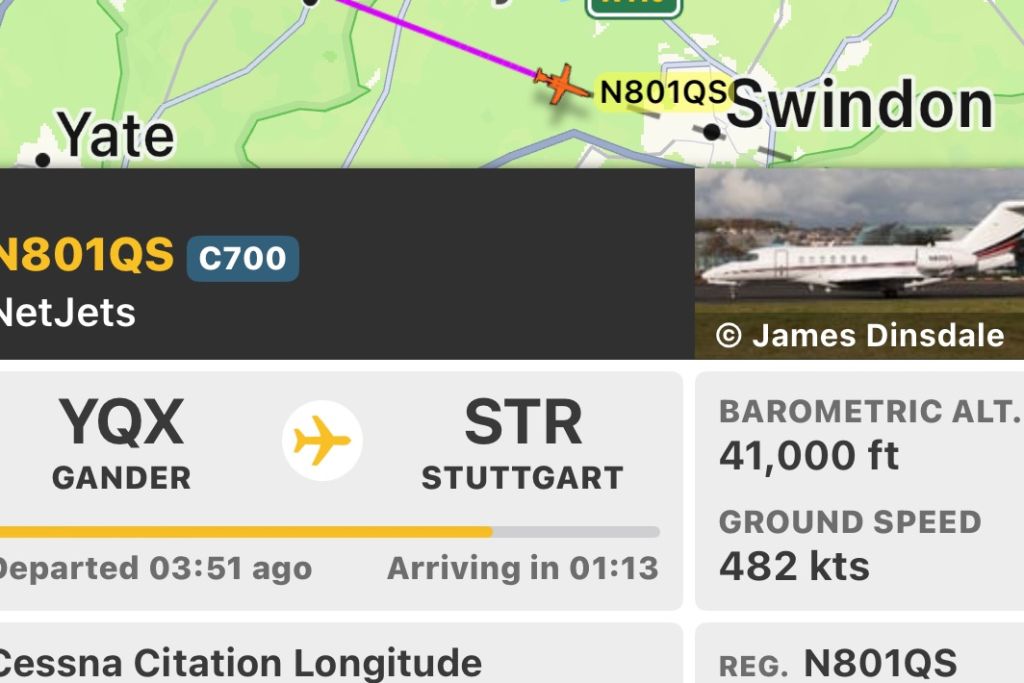Tap the N801QS flight label on the map
The image size is (1024, 683).
664,91
